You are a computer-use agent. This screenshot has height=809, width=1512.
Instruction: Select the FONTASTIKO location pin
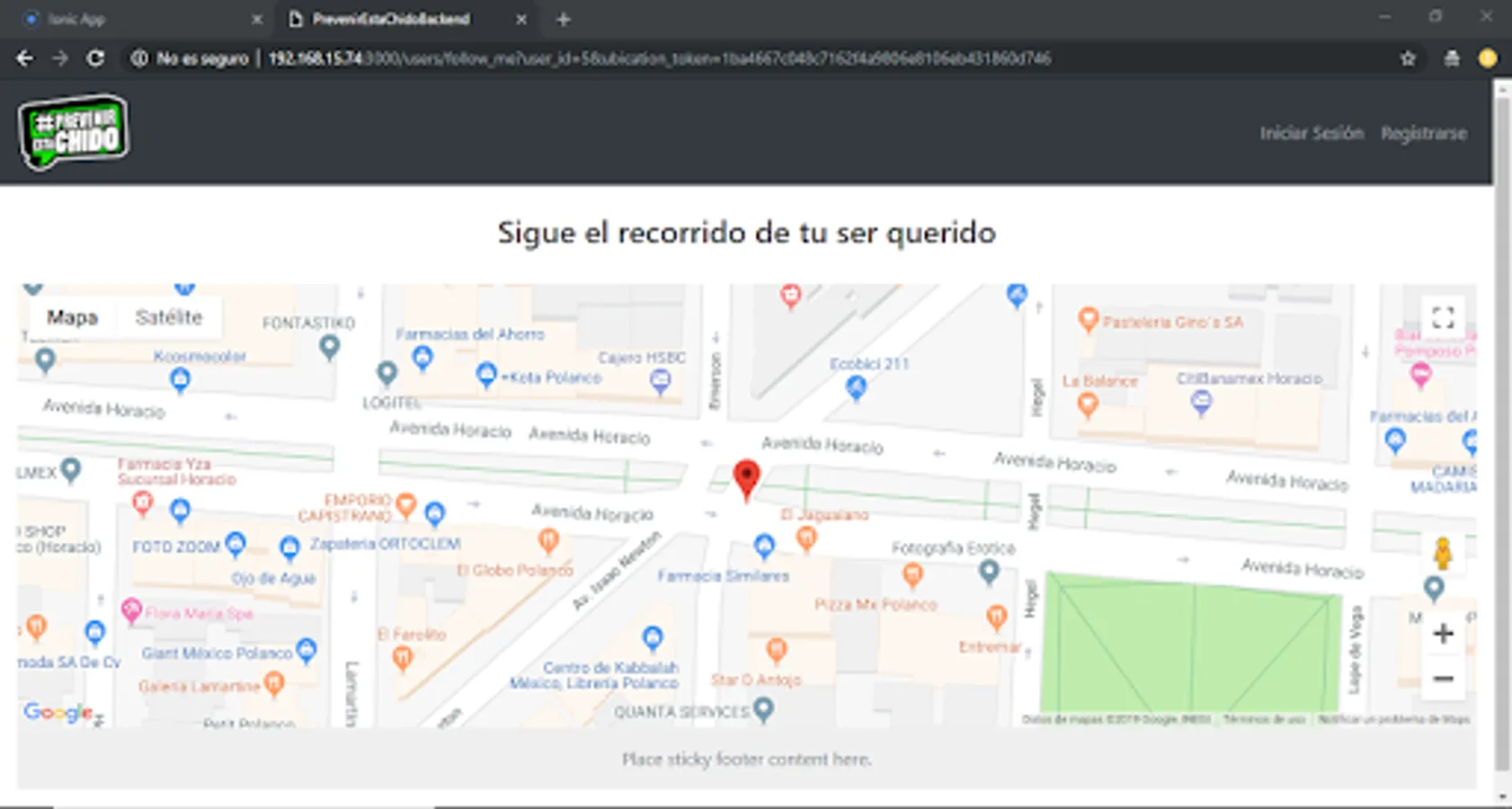(330, 347)
